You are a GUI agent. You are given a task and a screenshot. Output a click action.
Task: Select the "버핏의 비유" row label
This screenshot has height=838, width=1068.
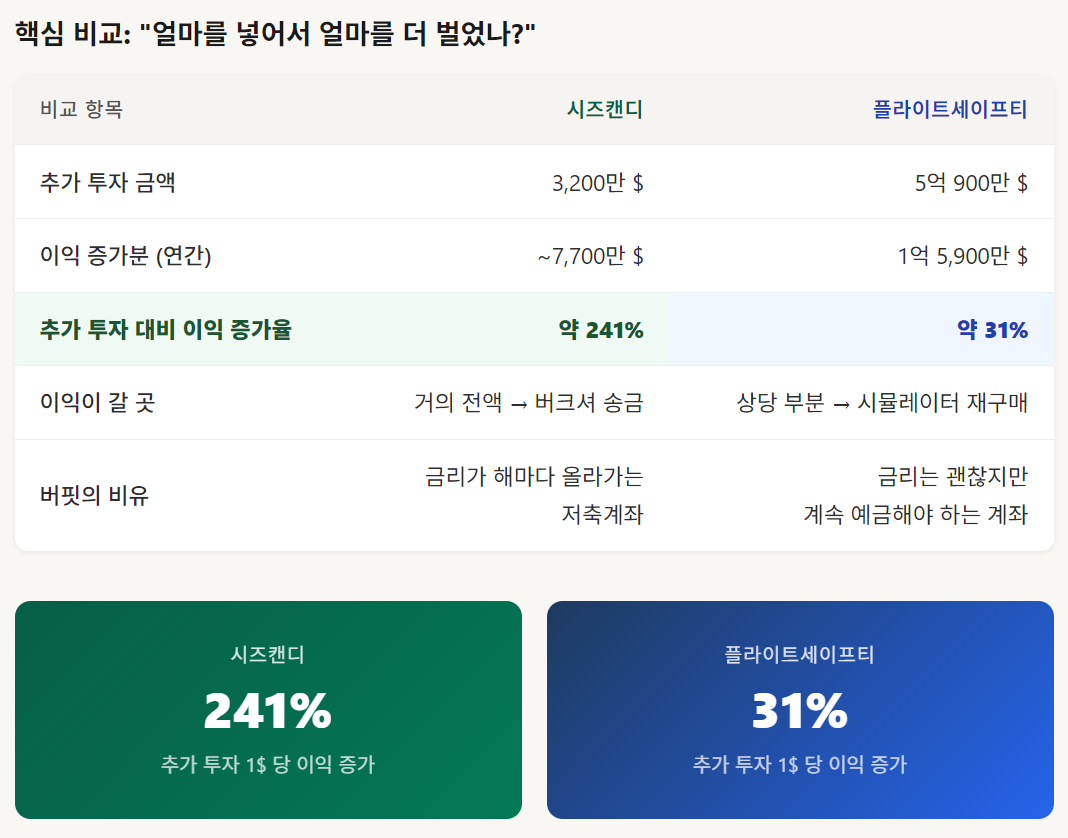[x=94, y=495]
